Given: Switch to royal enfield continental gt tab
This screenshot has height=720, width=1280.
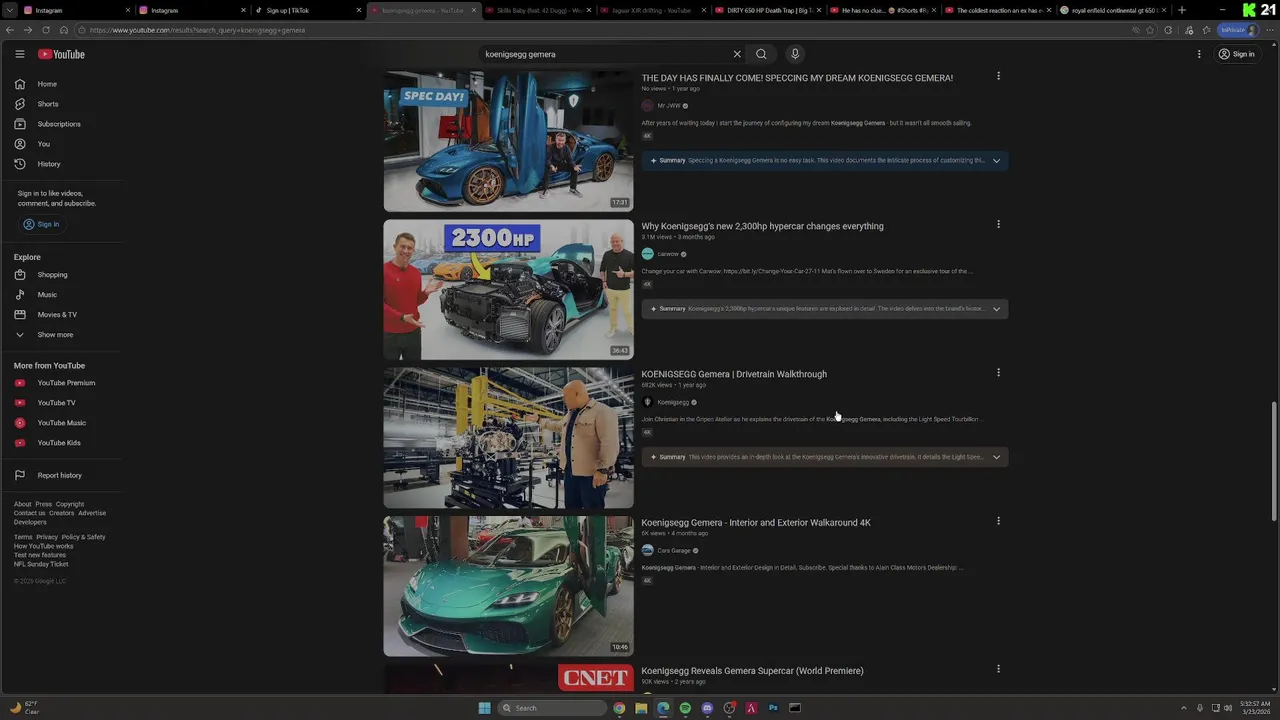Looking at the screenshot, I should (1112, 10).
